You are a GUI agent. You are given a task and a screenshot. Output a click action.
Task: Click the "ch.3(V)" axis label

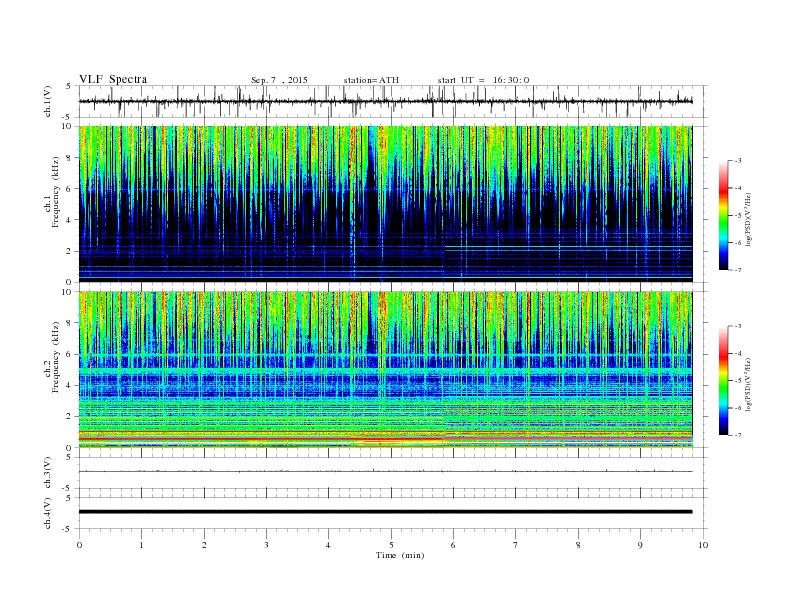click(48, 473)
